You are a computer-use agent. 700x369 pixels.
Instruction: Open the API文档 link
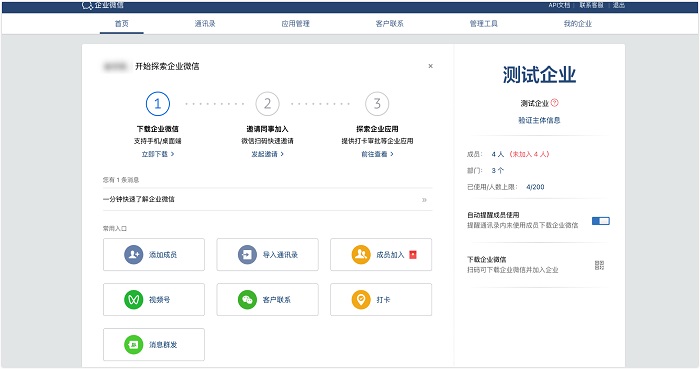coord(559,5)
